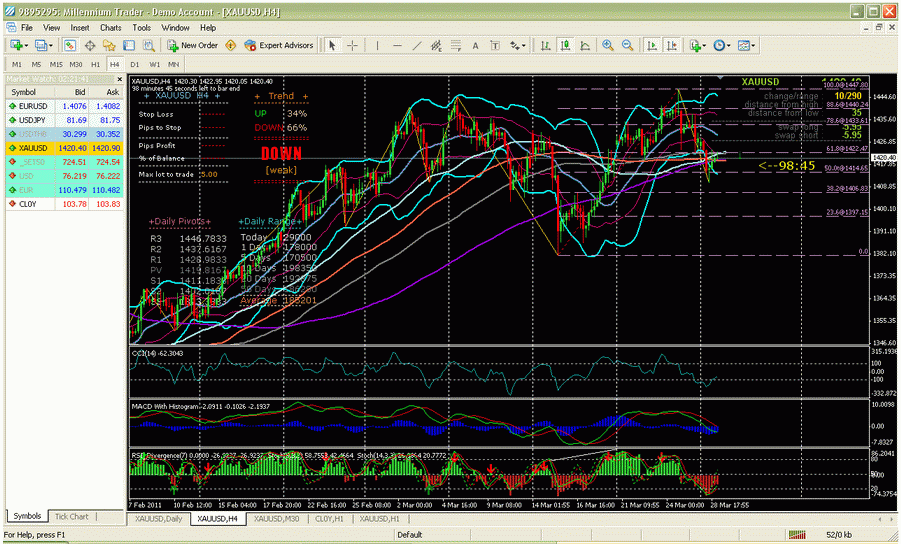Open the Insert menu

click(80, 28)
